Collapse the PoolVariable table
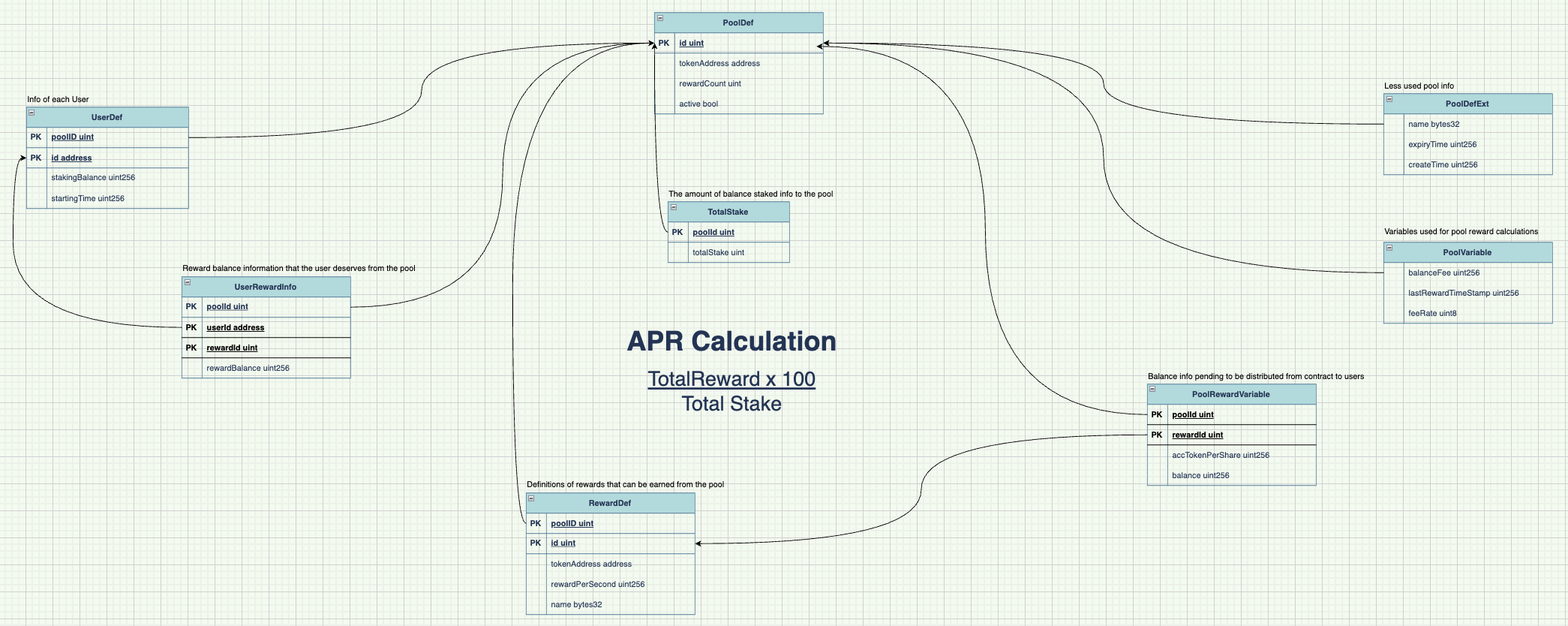The width and height of the screenshot is (1568, 626). point(1389,248)
